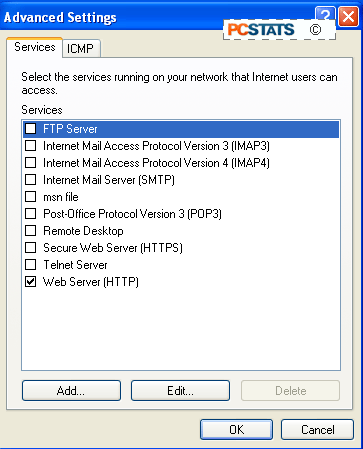Open the Add service dialog

pos(71,391)
